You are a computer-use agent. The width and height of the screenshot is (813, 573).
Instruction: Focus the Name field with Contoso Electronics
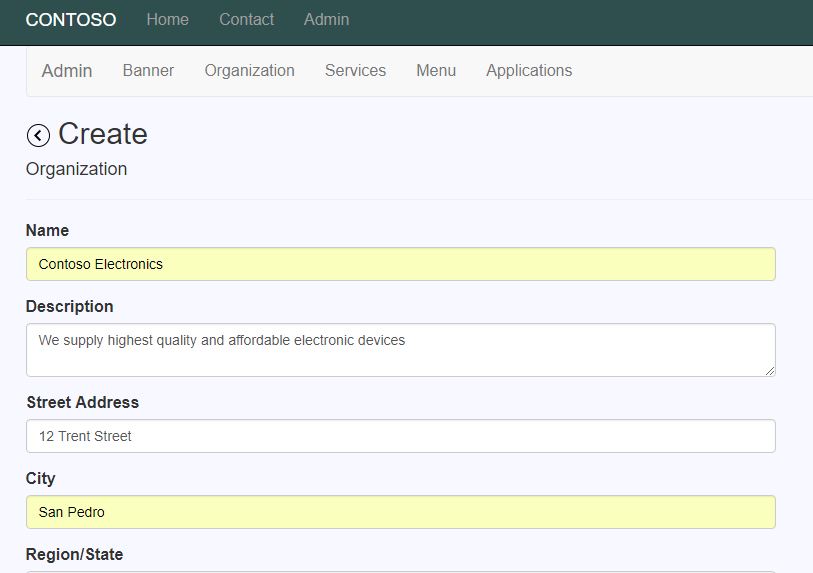click(401, 264)
